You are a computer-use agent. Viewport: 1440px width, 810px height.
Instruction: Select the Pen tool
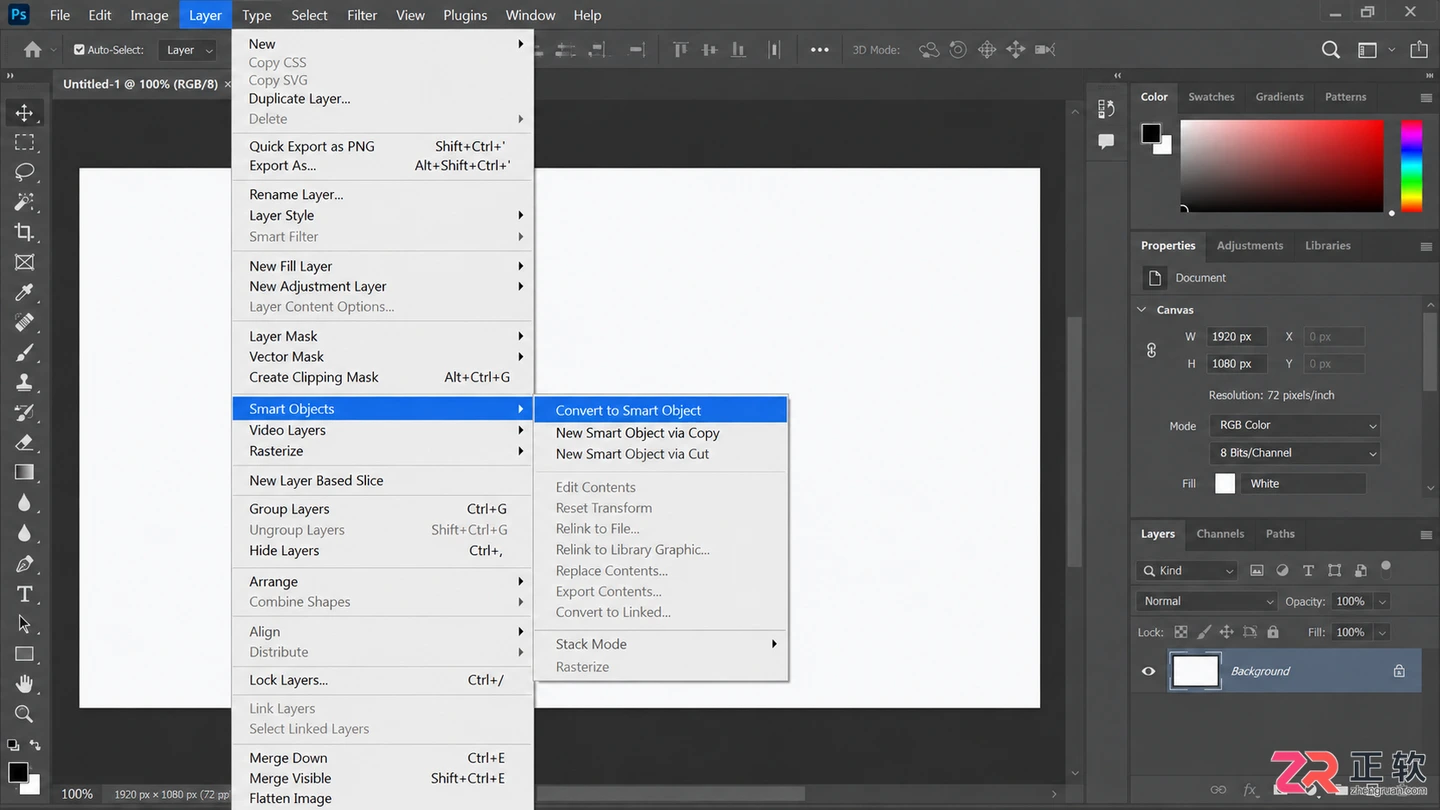pos(24,564)
